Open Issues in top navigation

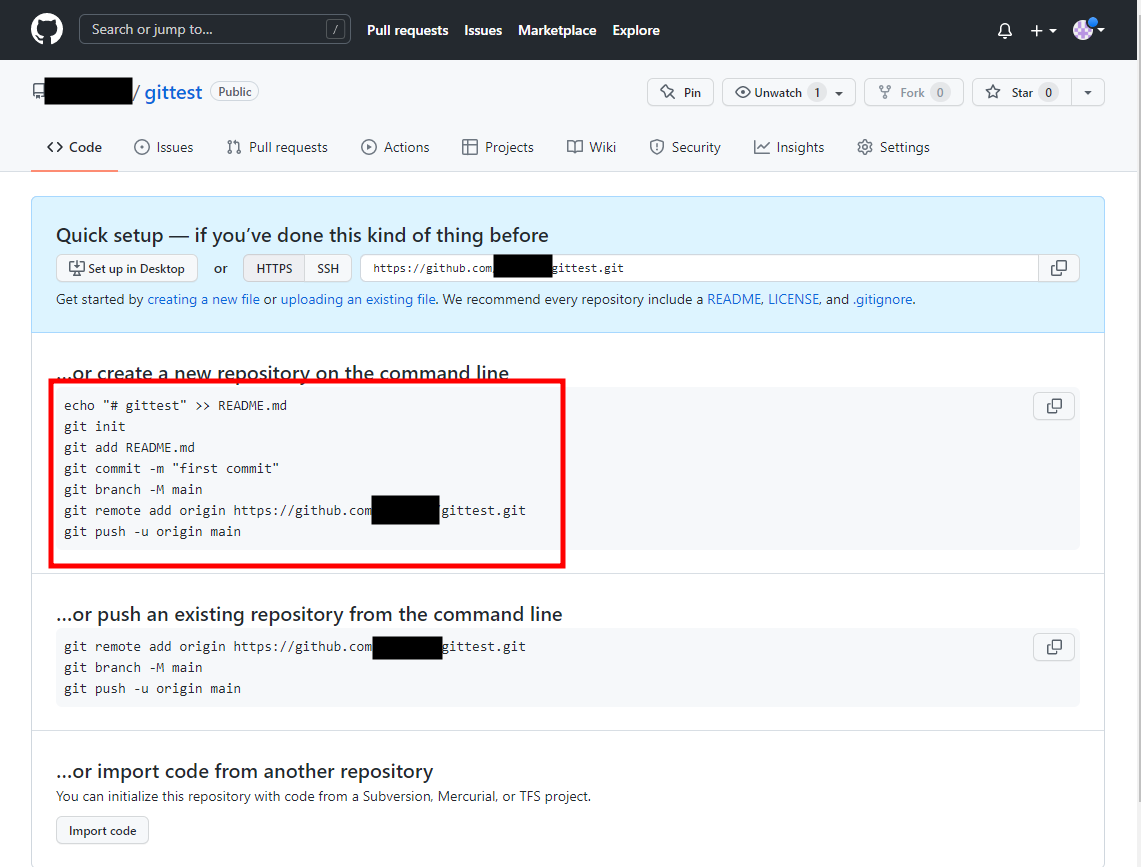[483, 31]
